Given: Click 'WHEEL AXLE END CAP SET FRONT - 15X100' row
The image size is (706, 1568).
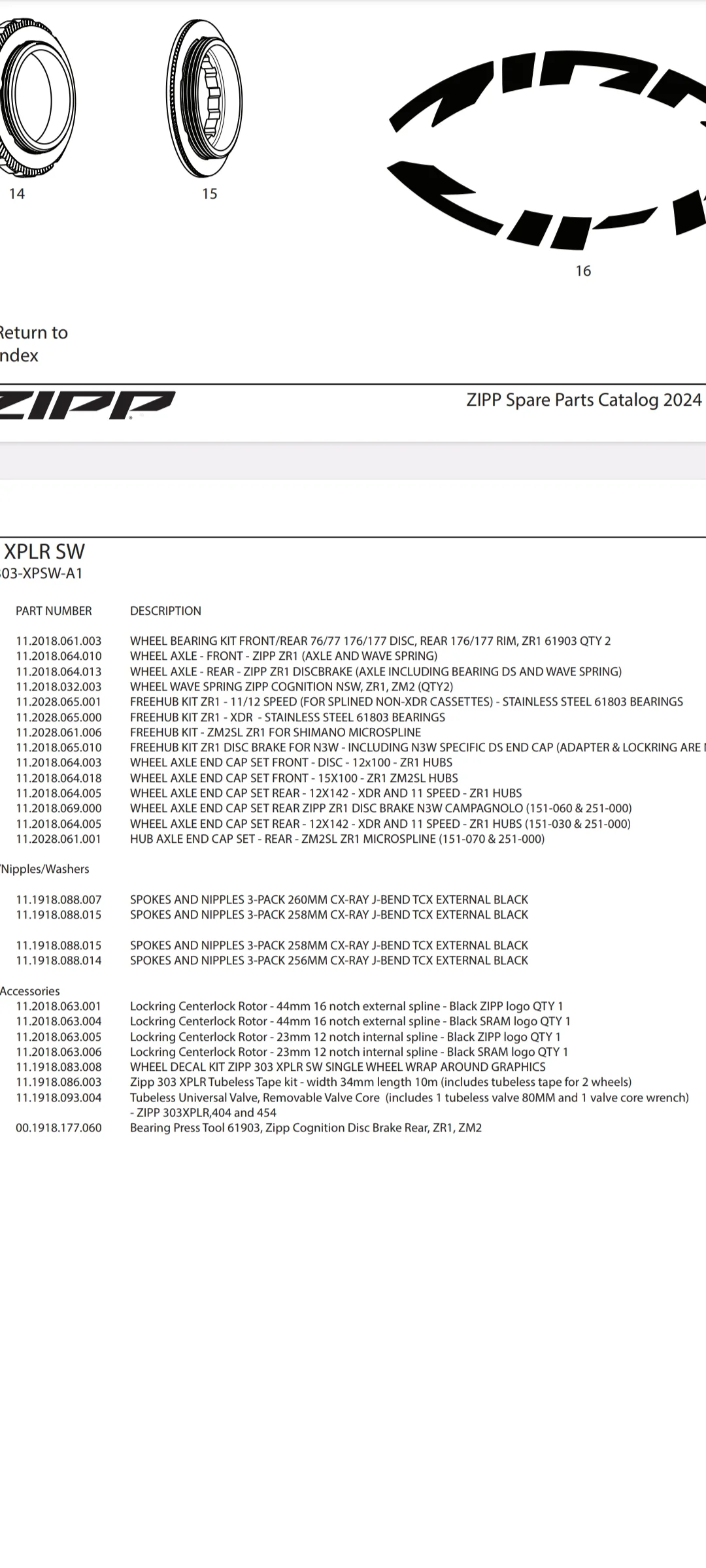Looking at the screenshot, I should point(294,778).
